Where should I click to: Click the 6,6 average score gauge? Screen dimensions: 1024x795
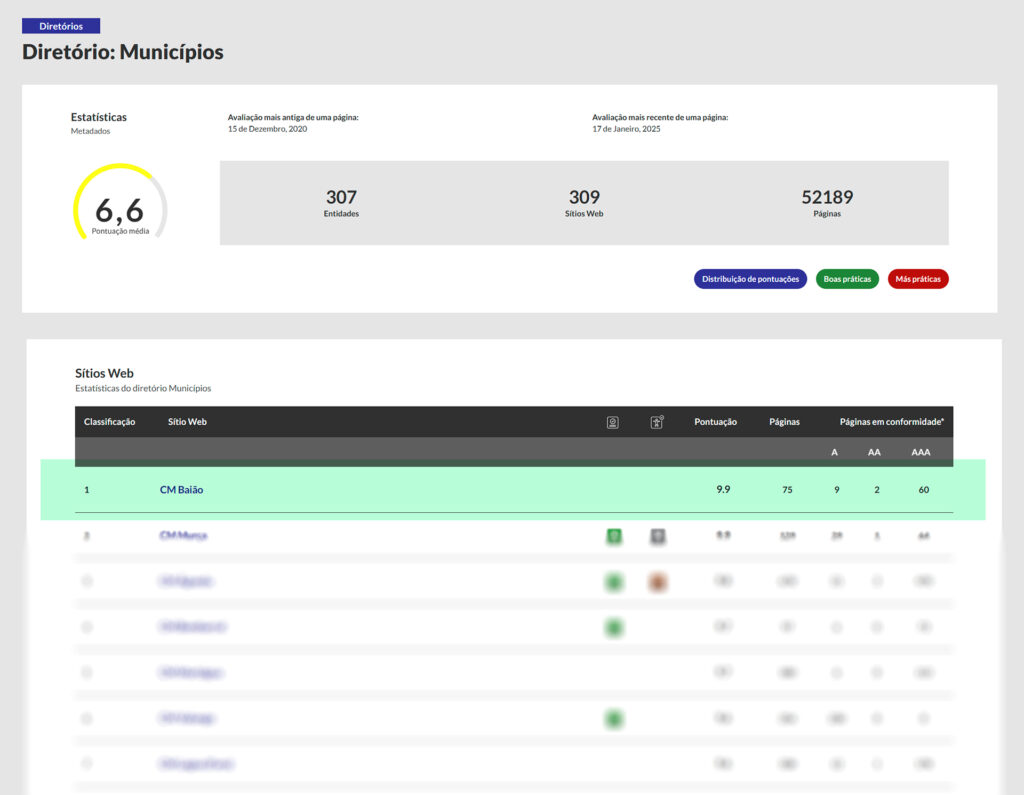point(120,210)
